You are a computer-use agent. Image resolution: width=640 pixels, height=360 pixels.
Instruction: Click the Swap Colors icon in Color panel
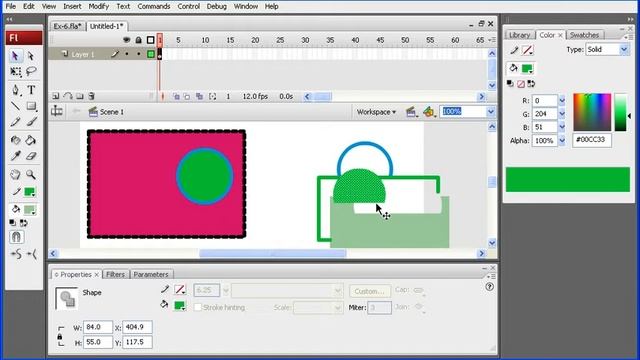click(x=531, y=84)
